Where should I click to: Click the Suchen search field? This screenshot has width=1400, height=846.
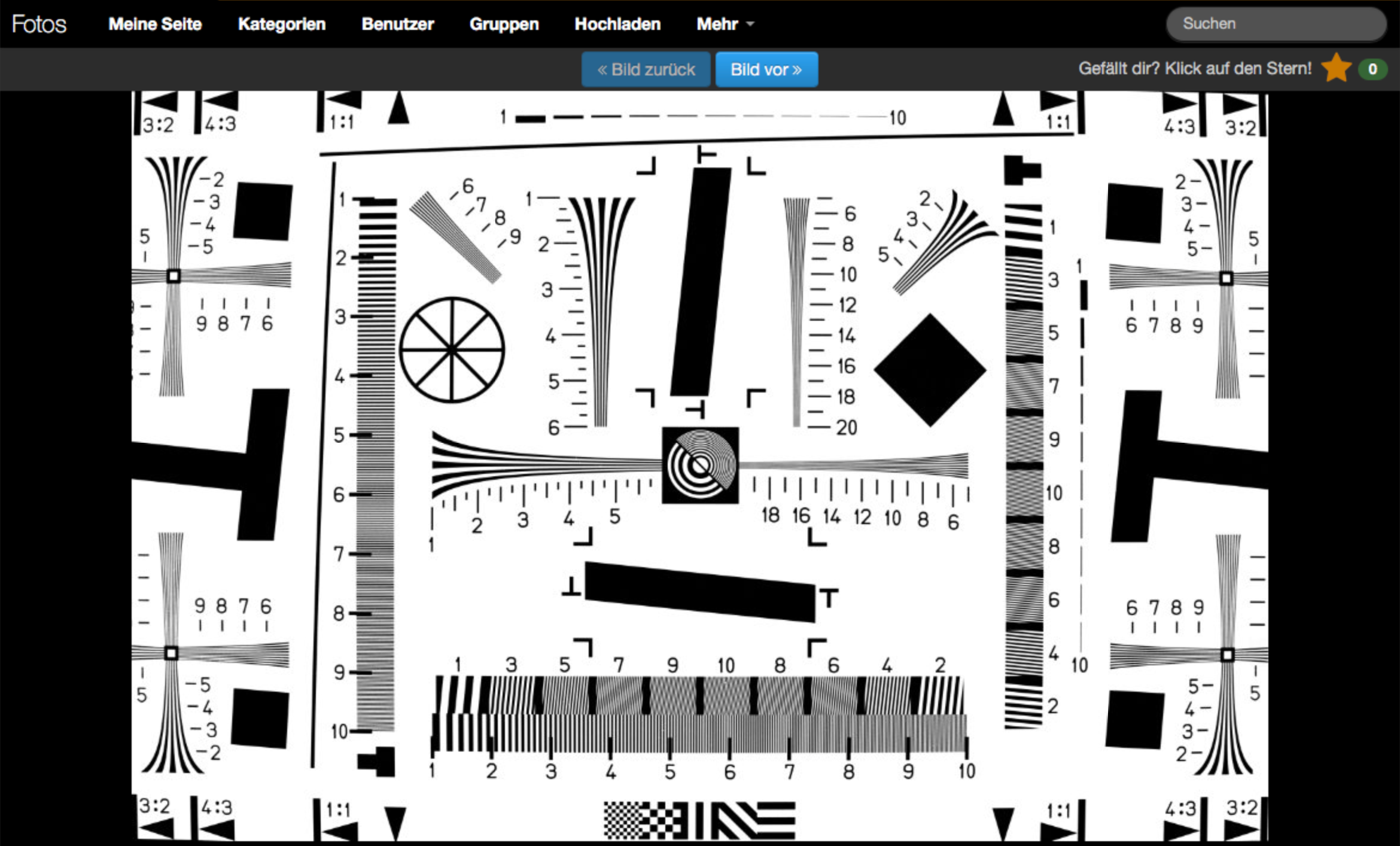coord(1276,24)
